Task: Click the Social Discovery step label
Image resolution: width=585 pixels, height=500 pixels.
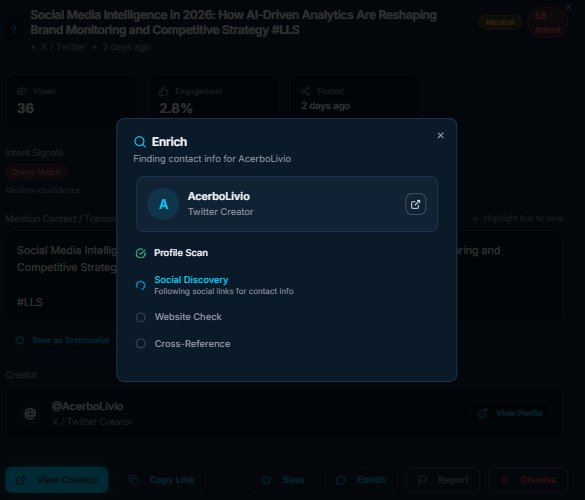Action: click(191, 279)
